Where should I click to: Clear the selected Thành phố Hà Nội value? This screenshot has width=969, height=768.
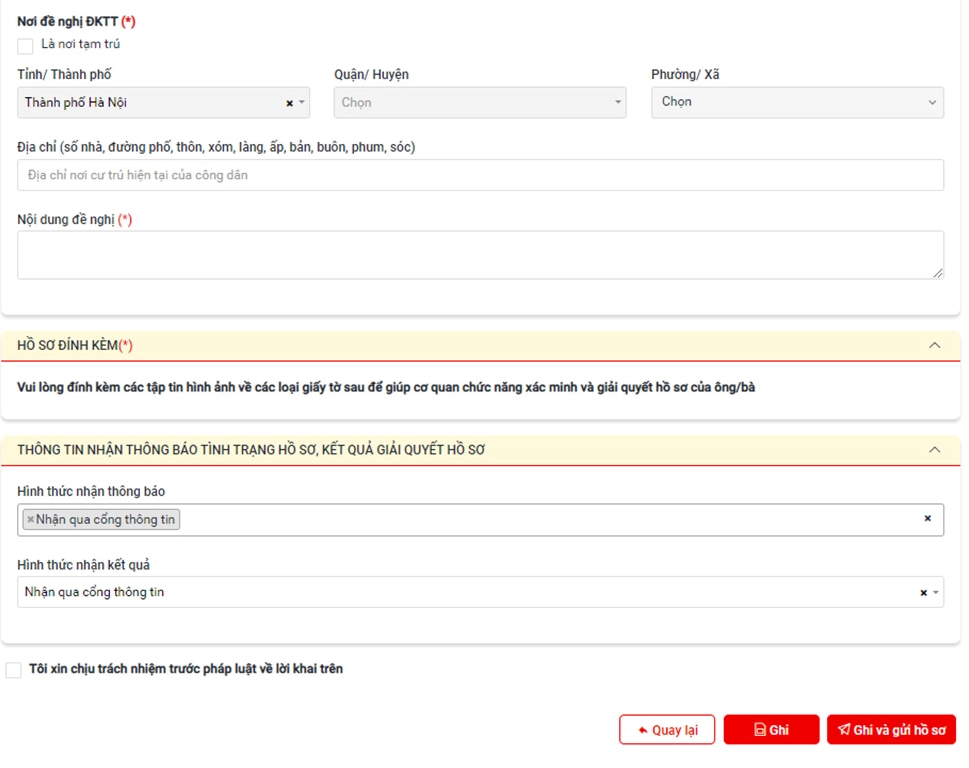[289, 103]
